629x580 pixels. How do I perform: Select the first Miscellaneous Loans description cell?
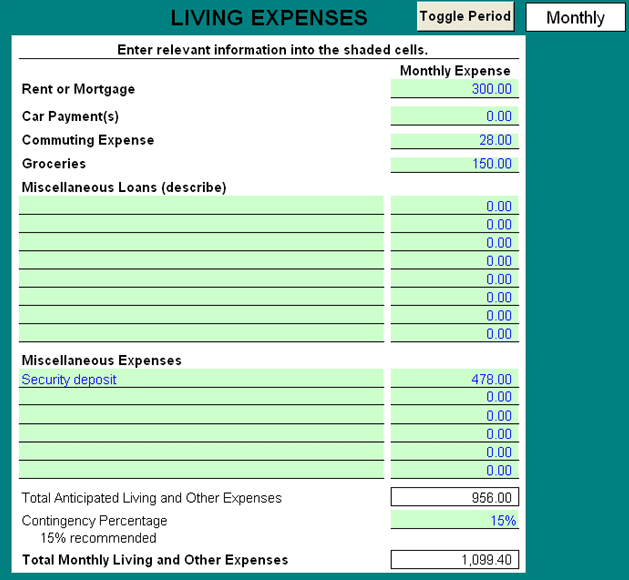[201, 206]
